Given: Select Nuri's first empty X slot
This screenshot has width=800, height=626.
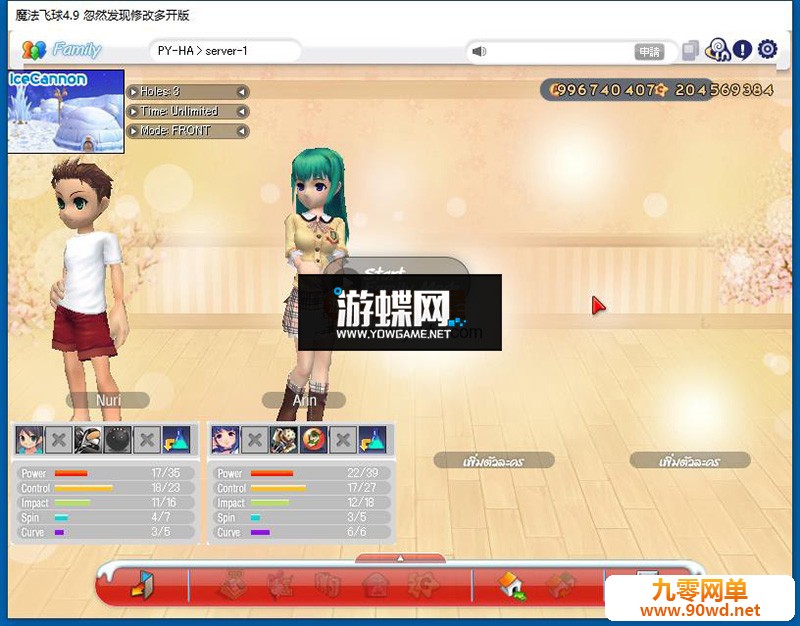Looking at the screenshot, I should point(59,440).
